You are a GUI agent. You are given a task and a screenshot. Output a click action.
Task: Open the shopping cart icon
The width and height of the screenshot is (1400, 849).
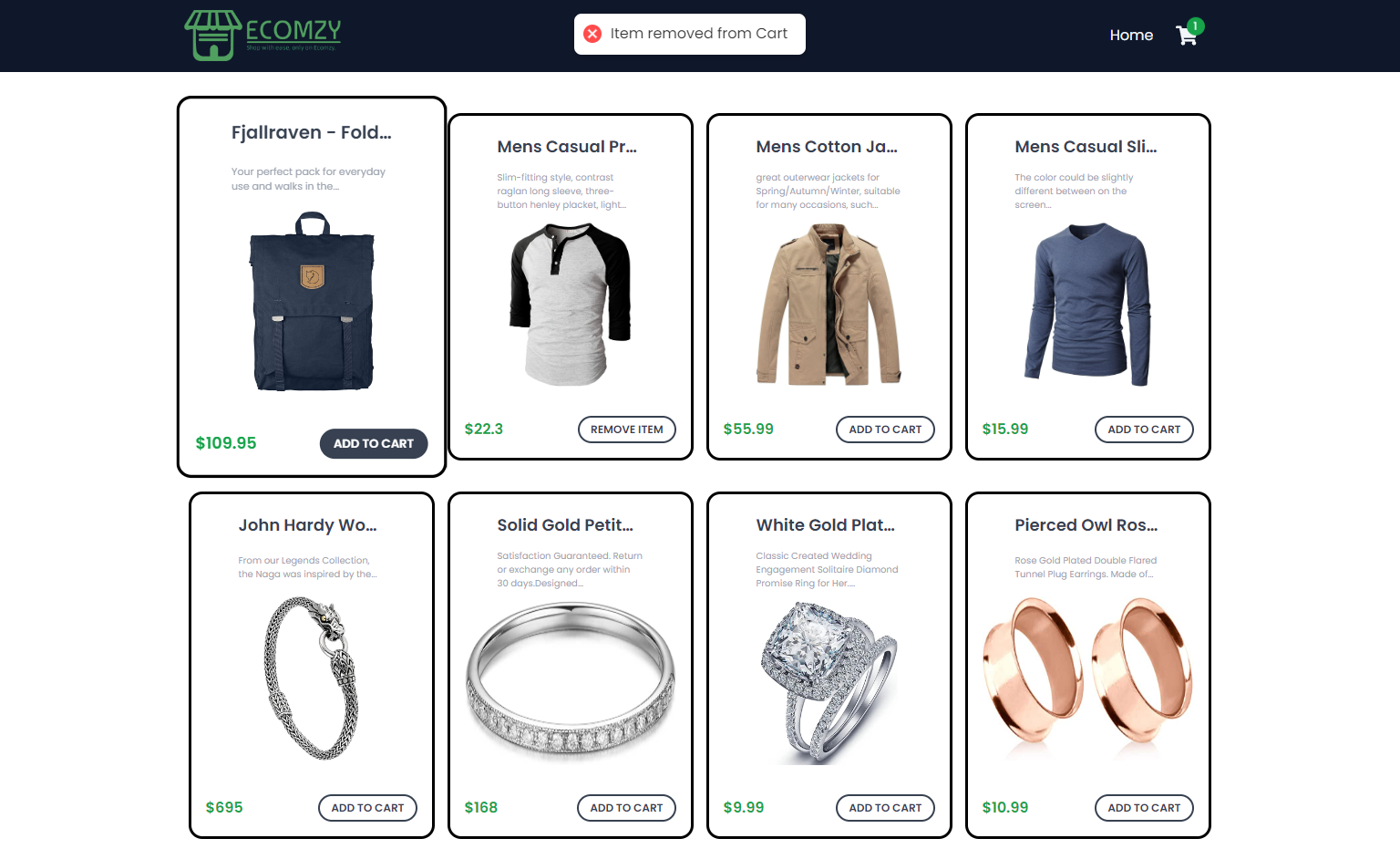[1188, 35]
